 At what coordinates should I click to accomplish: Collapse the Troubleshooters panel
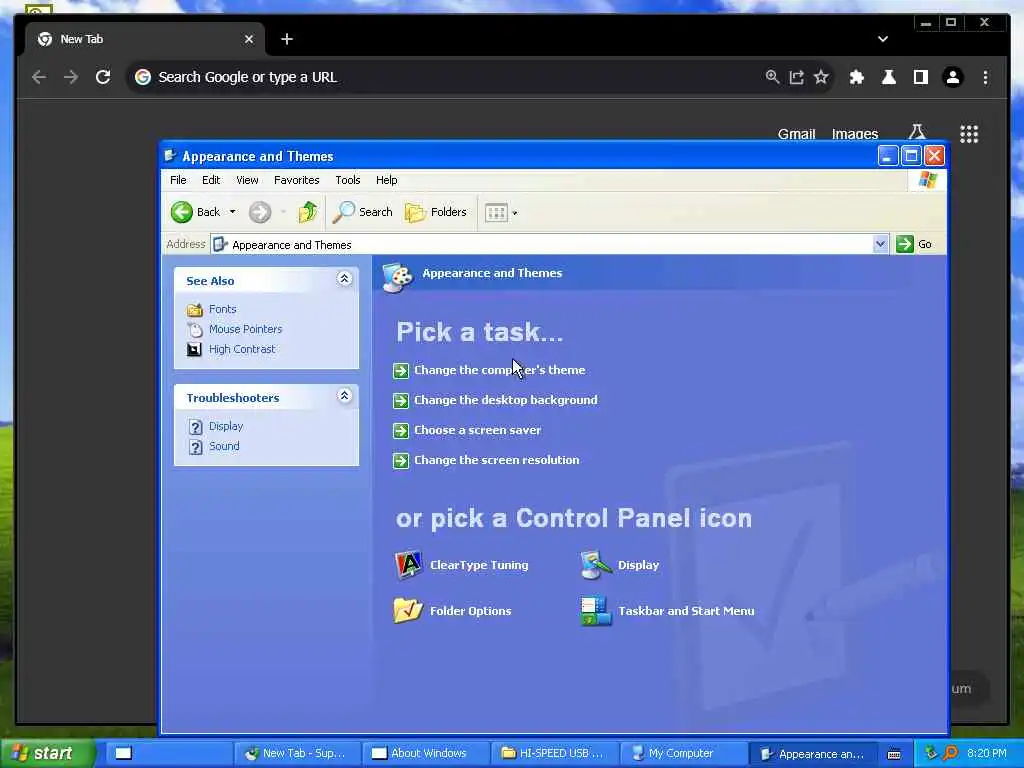344,396
